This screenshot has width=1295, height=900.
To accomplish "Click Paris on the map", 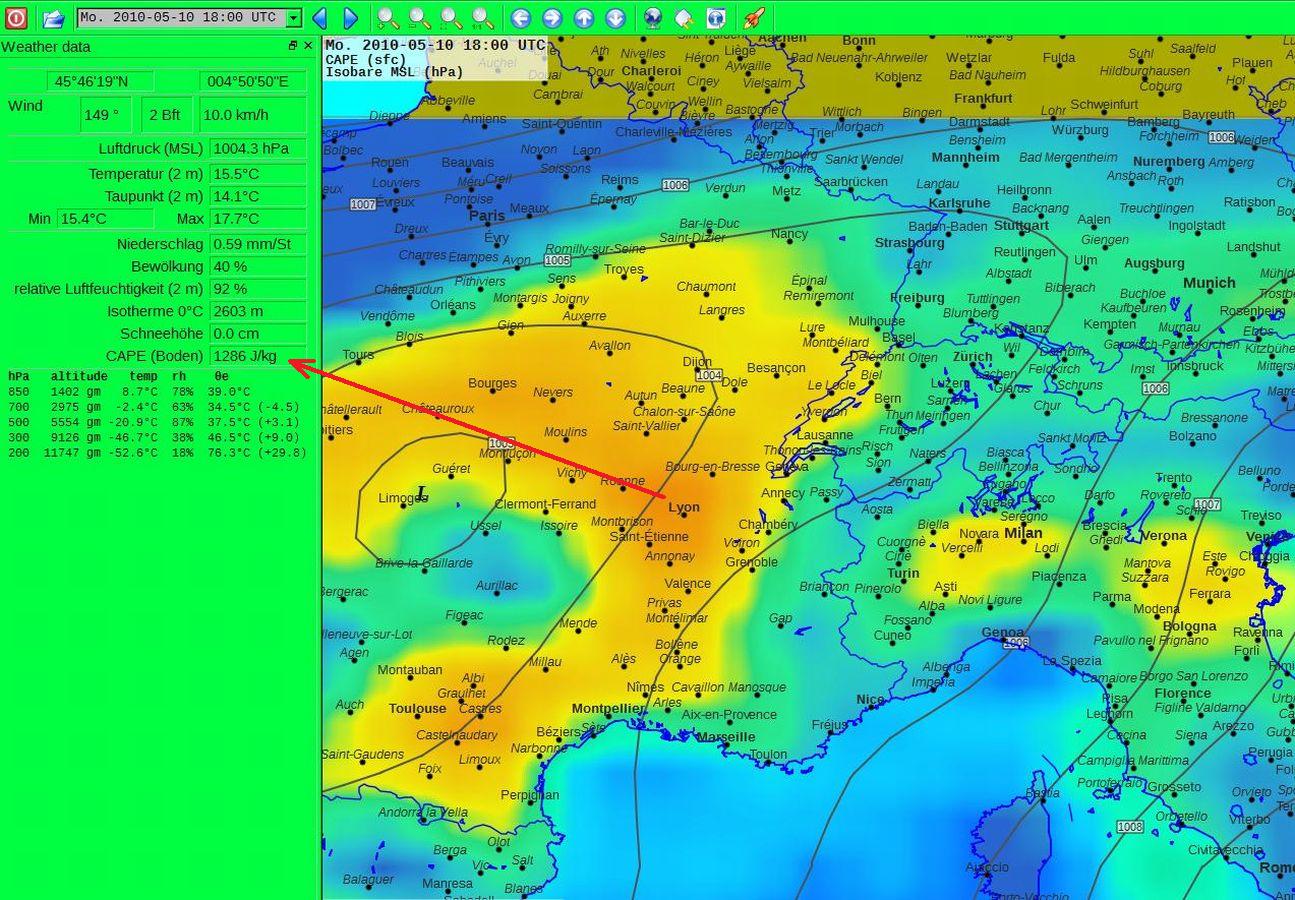I will point(487,215).
